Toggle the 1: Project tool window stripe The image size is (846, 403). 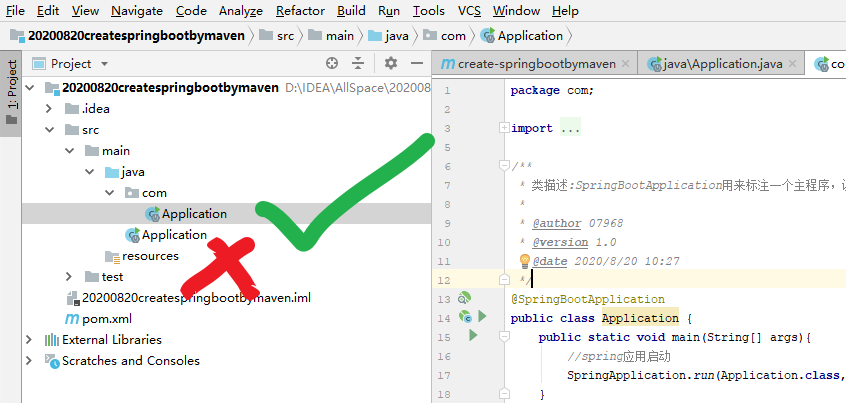click(x=11, y=92)
